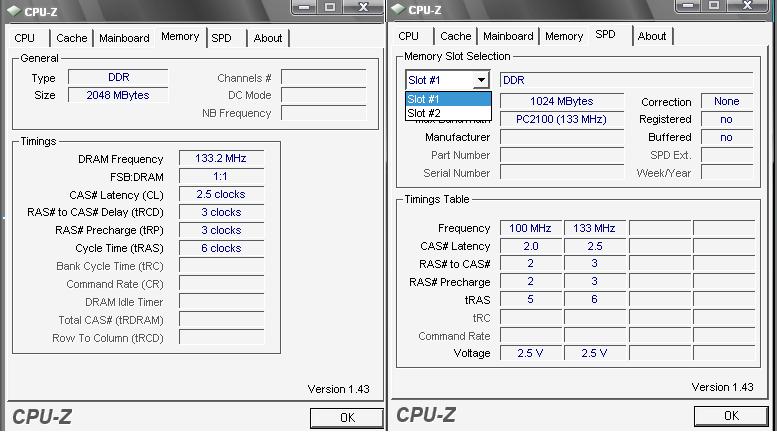Close the right CPU-Z window

pyautogui.click(x=747, y=5)
